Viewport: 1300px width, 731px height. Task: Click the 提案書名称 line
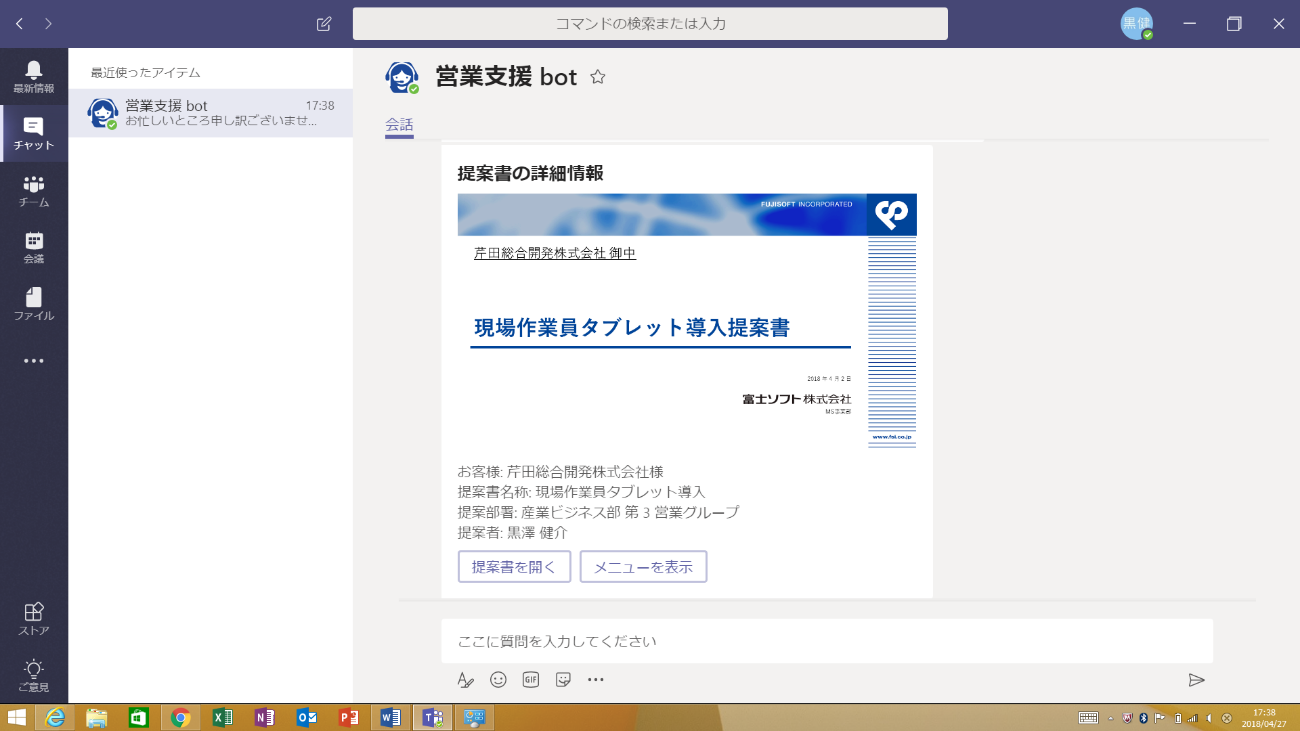581,492
